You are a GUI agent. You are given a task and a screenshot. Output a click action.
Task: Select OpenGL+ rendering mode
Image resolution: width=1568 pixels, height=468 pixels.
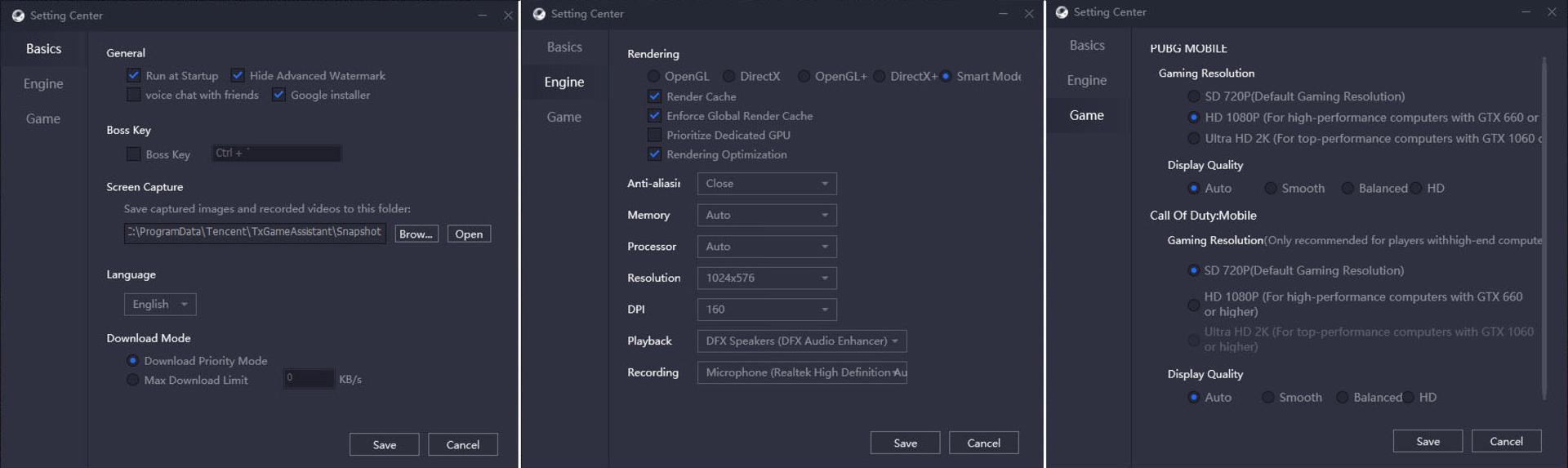[x=804, y=76]
